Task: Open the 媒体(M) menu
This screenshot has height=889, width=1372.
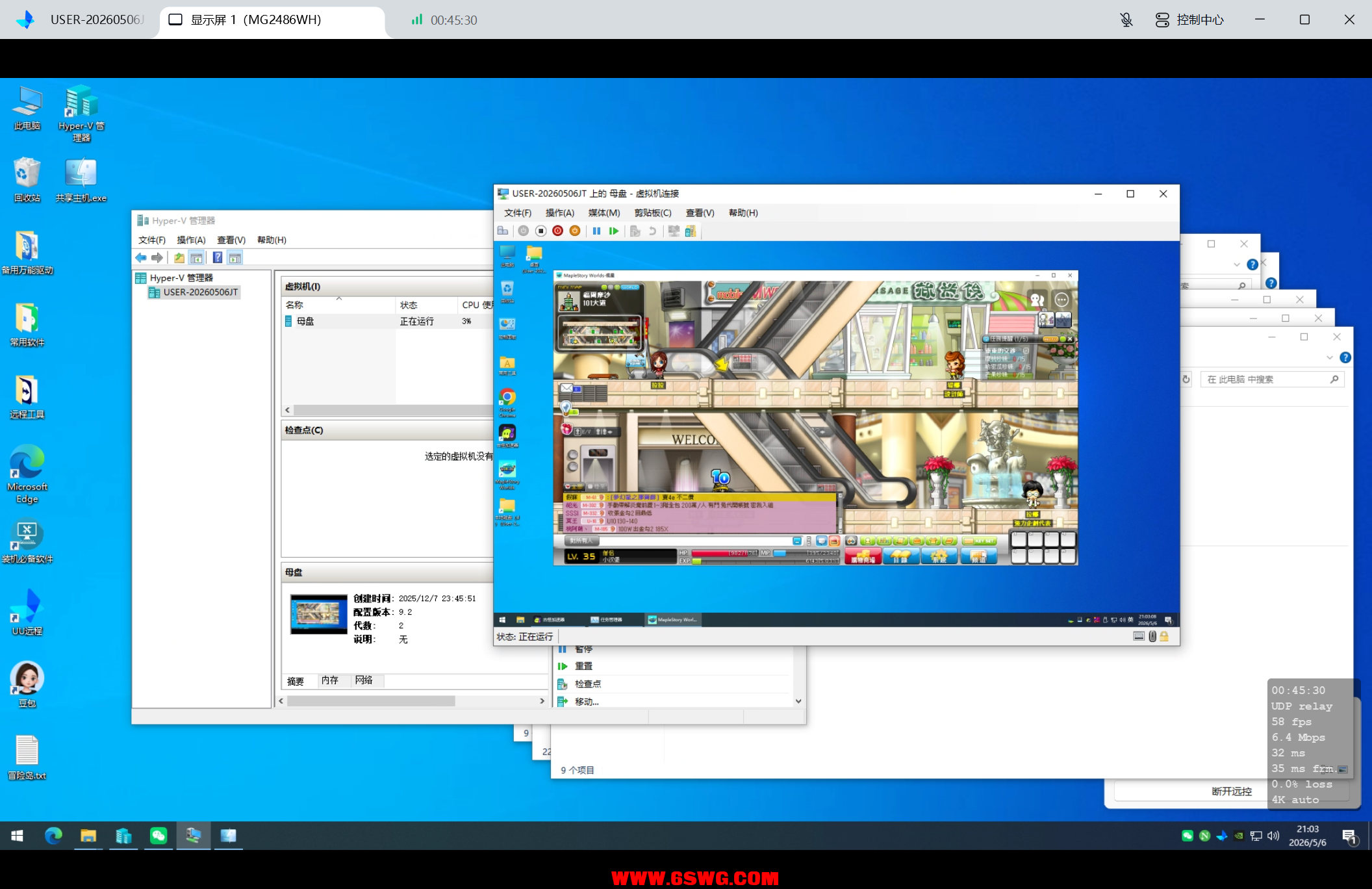Action: point(604,213)
